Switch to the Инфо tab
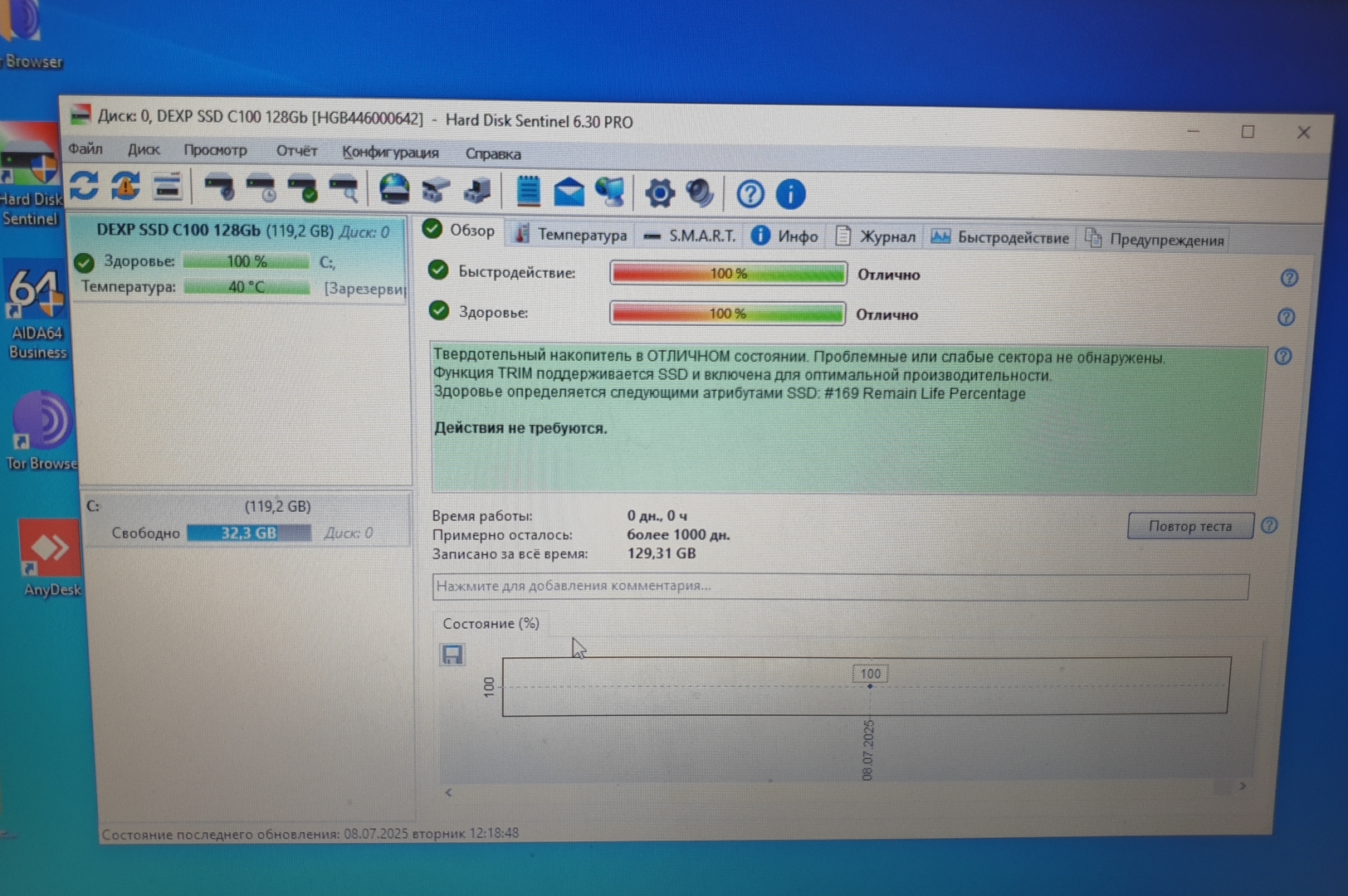Screen dimensions: 1348x896 click(x=785, y=236)
